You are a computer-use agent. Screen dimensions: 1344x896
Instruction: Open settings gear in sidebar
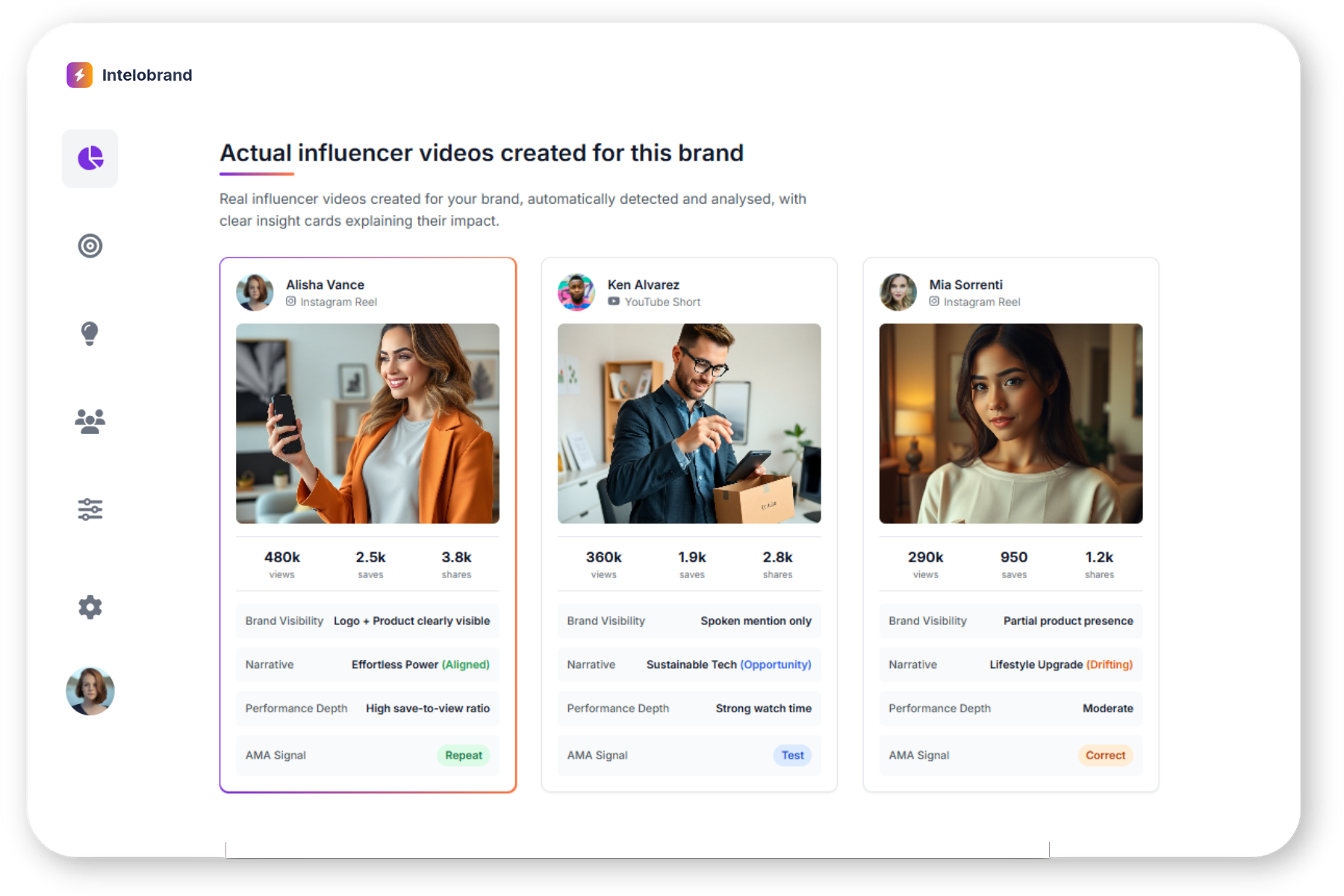(x=90, y=607)
